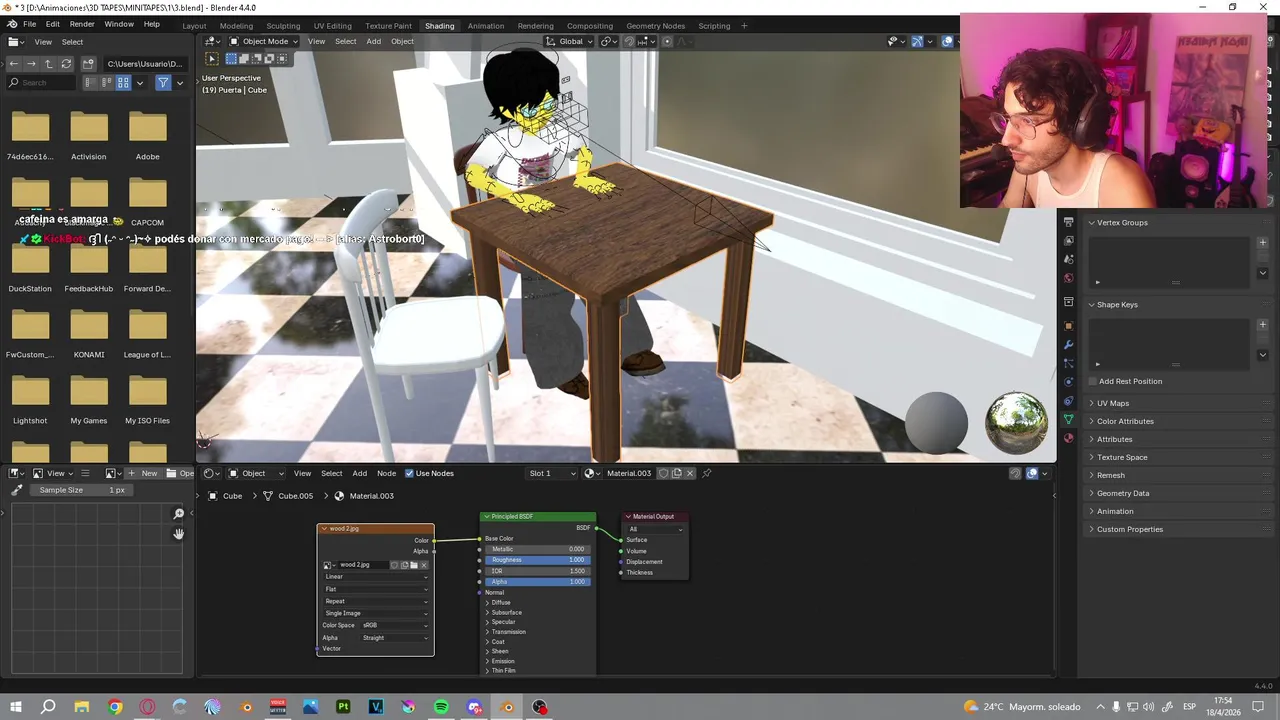The image size is (1280, 720).
Task: Click the file browser forward arrow
Action: [31, 64]
